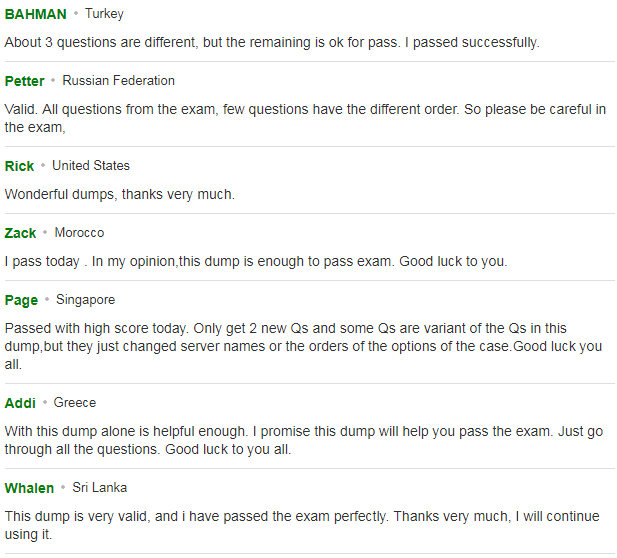Image resolution: width=617 pixels, height=558 pixels.
Task: Click the Turkey country label
Action: tap(104, 14)
